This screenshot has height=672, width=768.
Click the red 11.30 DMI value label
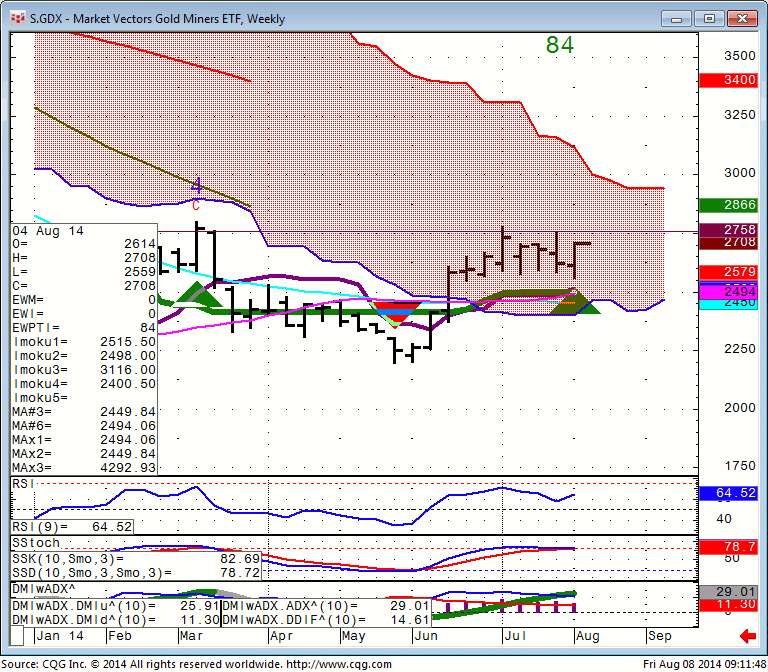point(728,604)
